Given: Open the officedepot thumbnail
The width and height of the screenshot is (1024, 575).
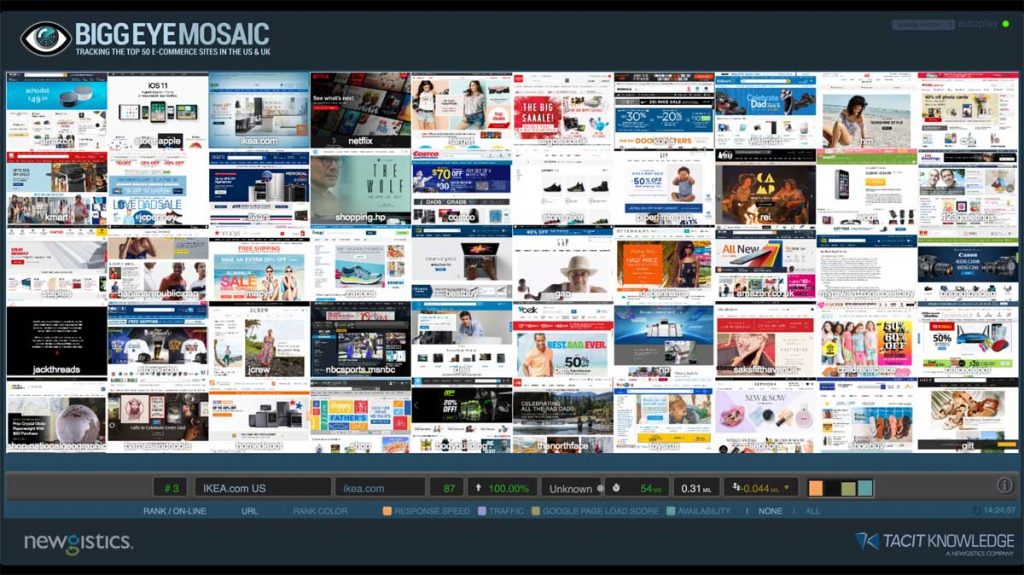Looking at the screenshot, I should pyautogui.click(x=968, y=339).
